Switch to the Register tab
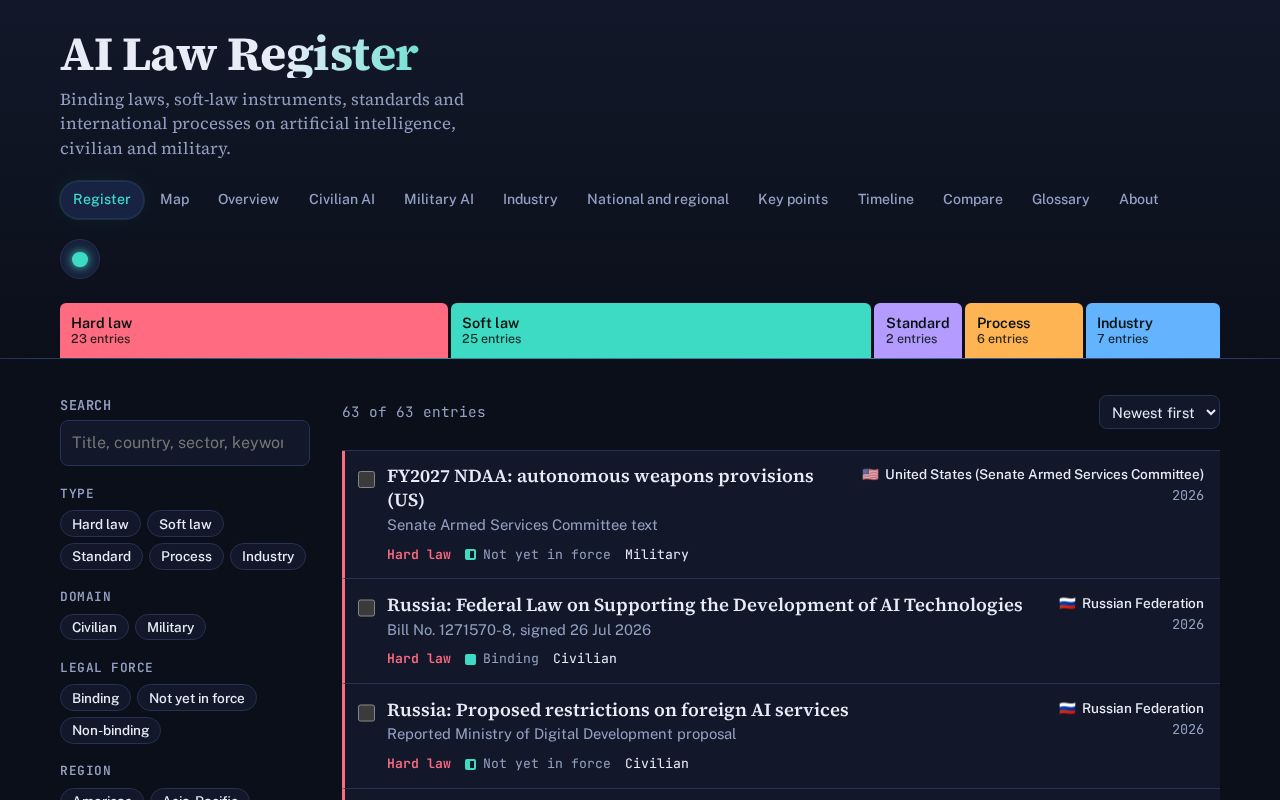The width and height of the screenshot is (1280, 800). tap(102, 200)
